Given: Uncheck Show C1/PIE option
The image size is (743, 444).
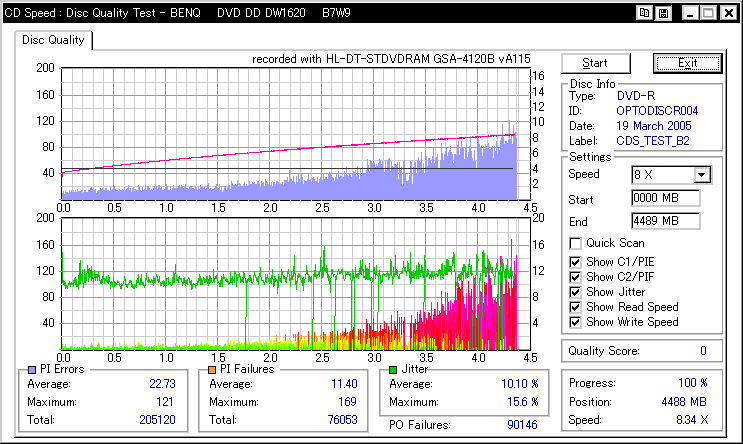Looking at the screenshot, I should [575, 262].
